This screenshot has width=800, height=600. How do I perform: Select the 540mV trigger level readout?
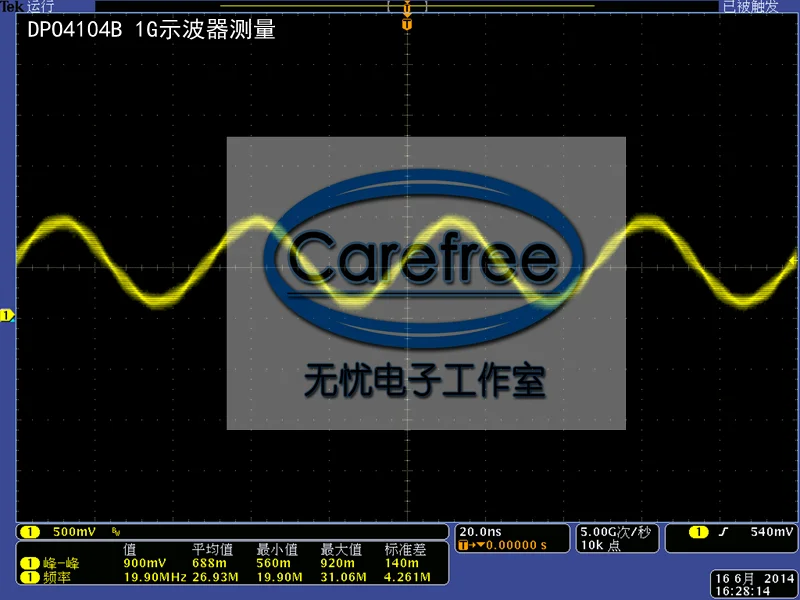pyautogui.click(x=771, y=532)
